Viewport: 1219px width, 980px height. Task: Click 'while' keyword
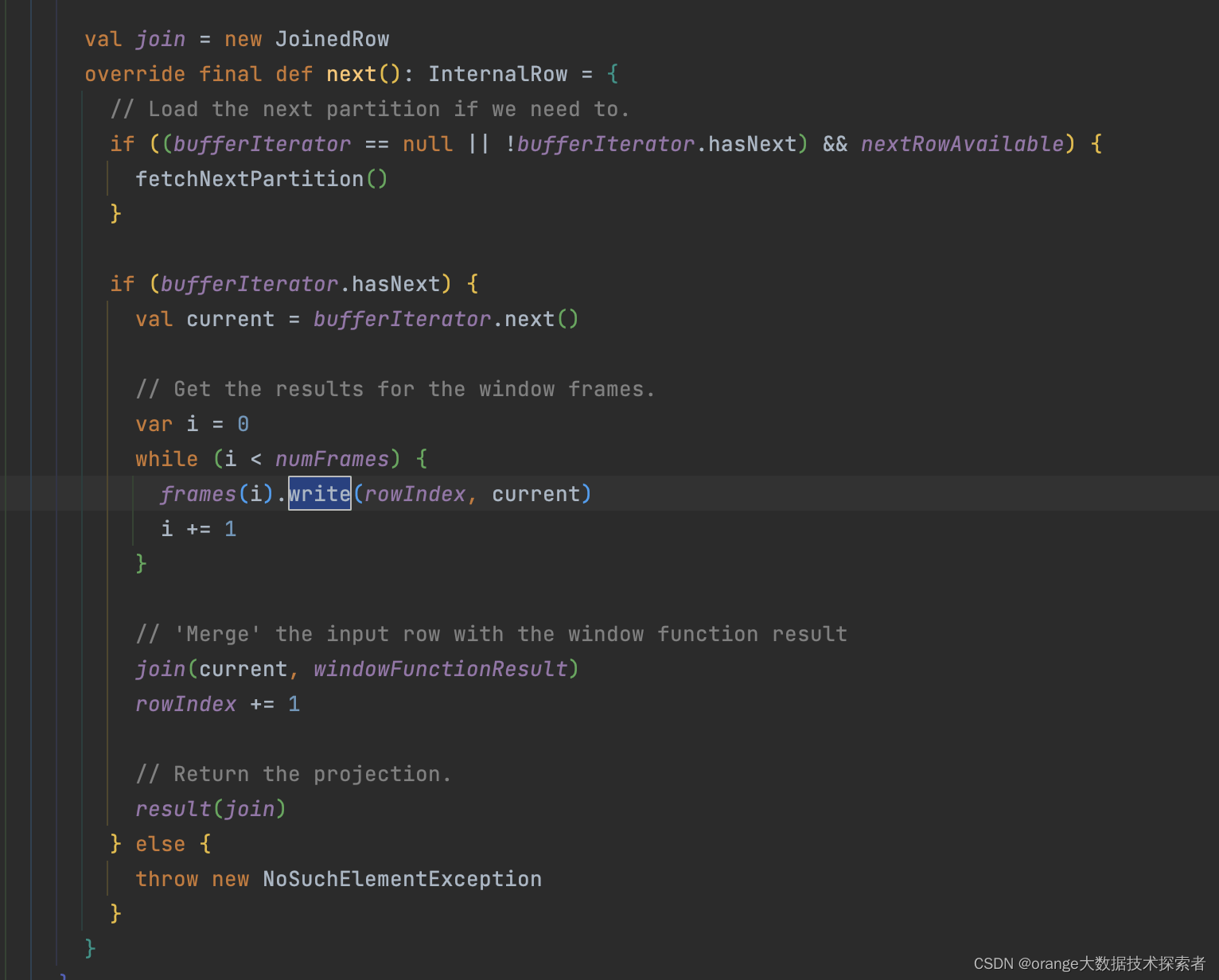(167, 459)
